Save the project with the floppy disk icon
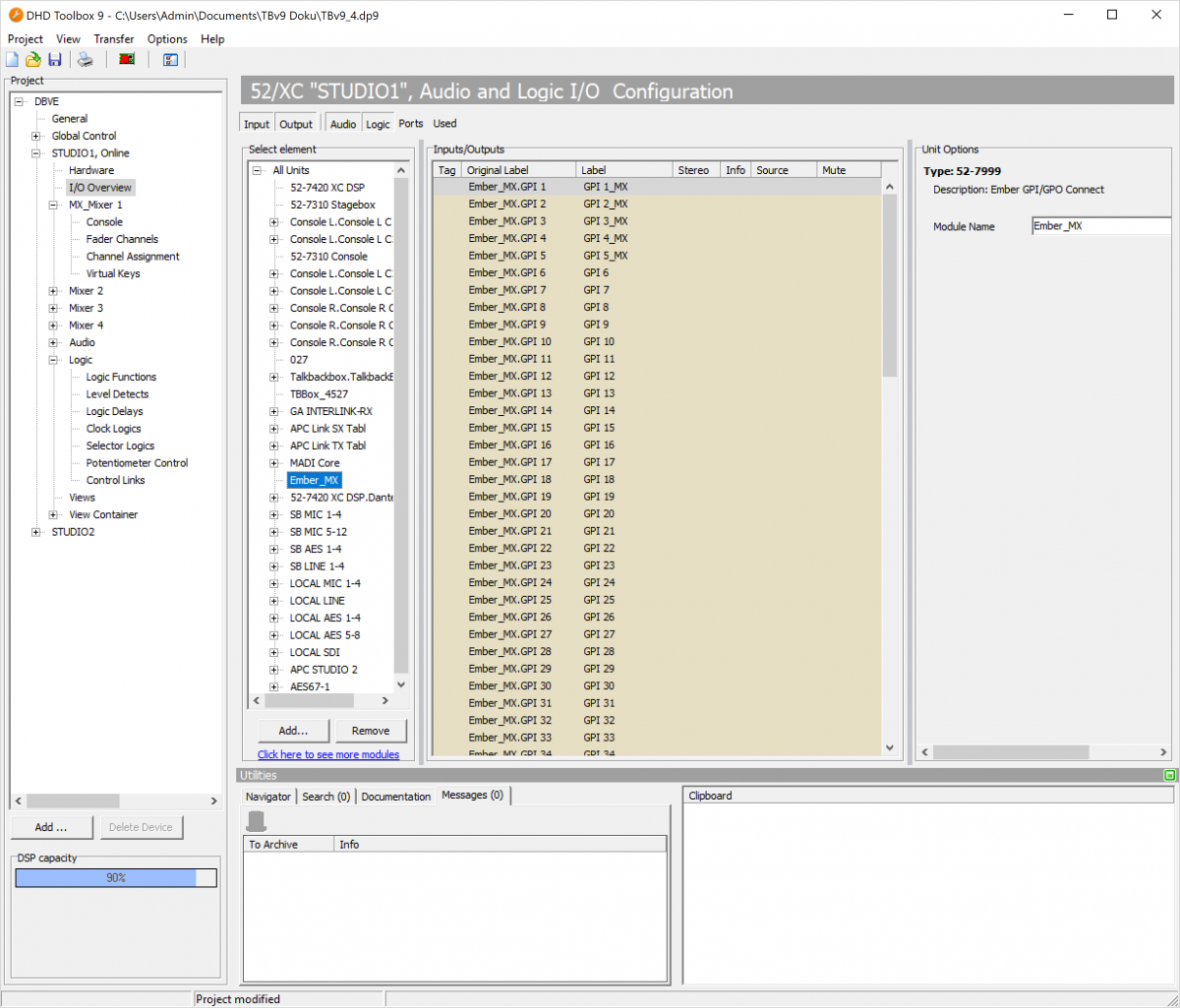1180x1008 pixels. (x=54, y=59)
